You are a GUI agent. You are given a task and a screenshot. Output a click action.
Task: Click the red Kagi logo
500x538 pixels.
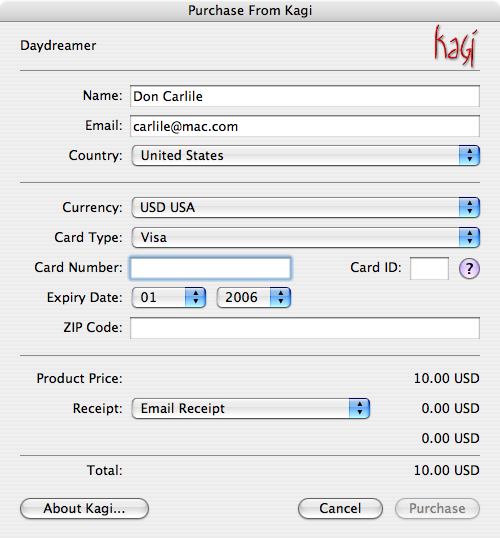coord(456,46)
